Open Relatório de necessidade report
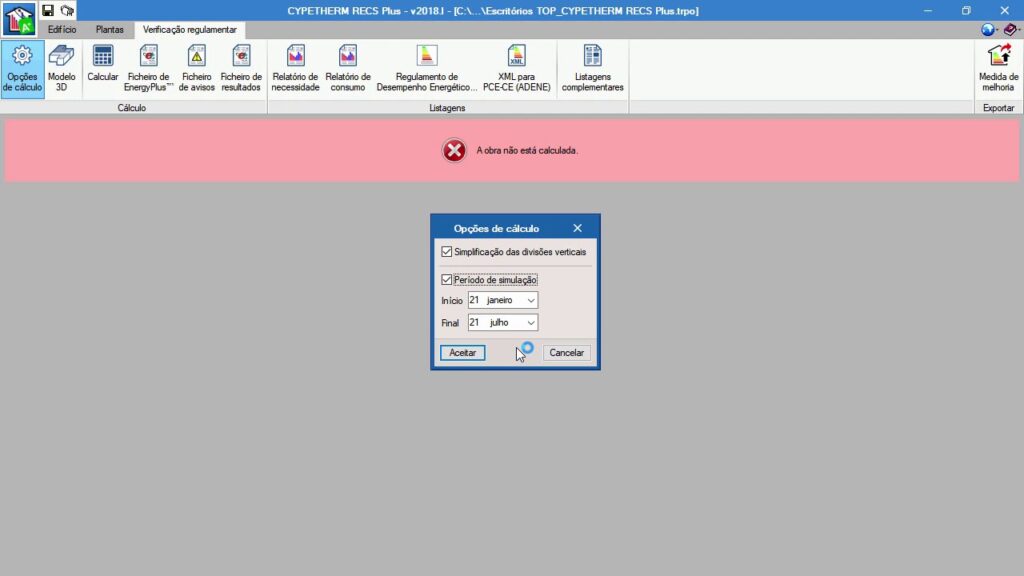 (x=295, y=67)
